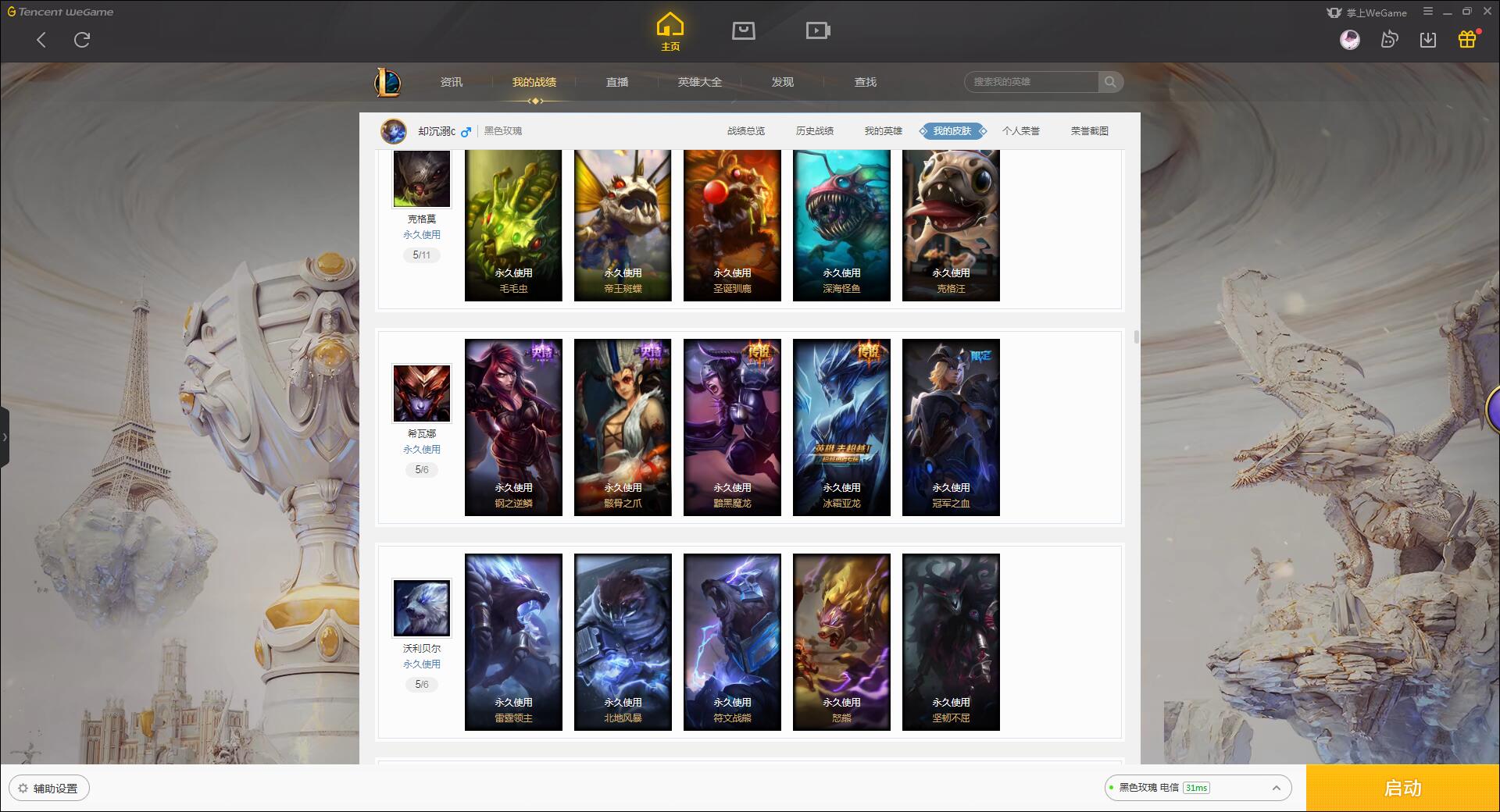
Task: Open the 战绩总览 sub-tab
Action: pos(746,131)
